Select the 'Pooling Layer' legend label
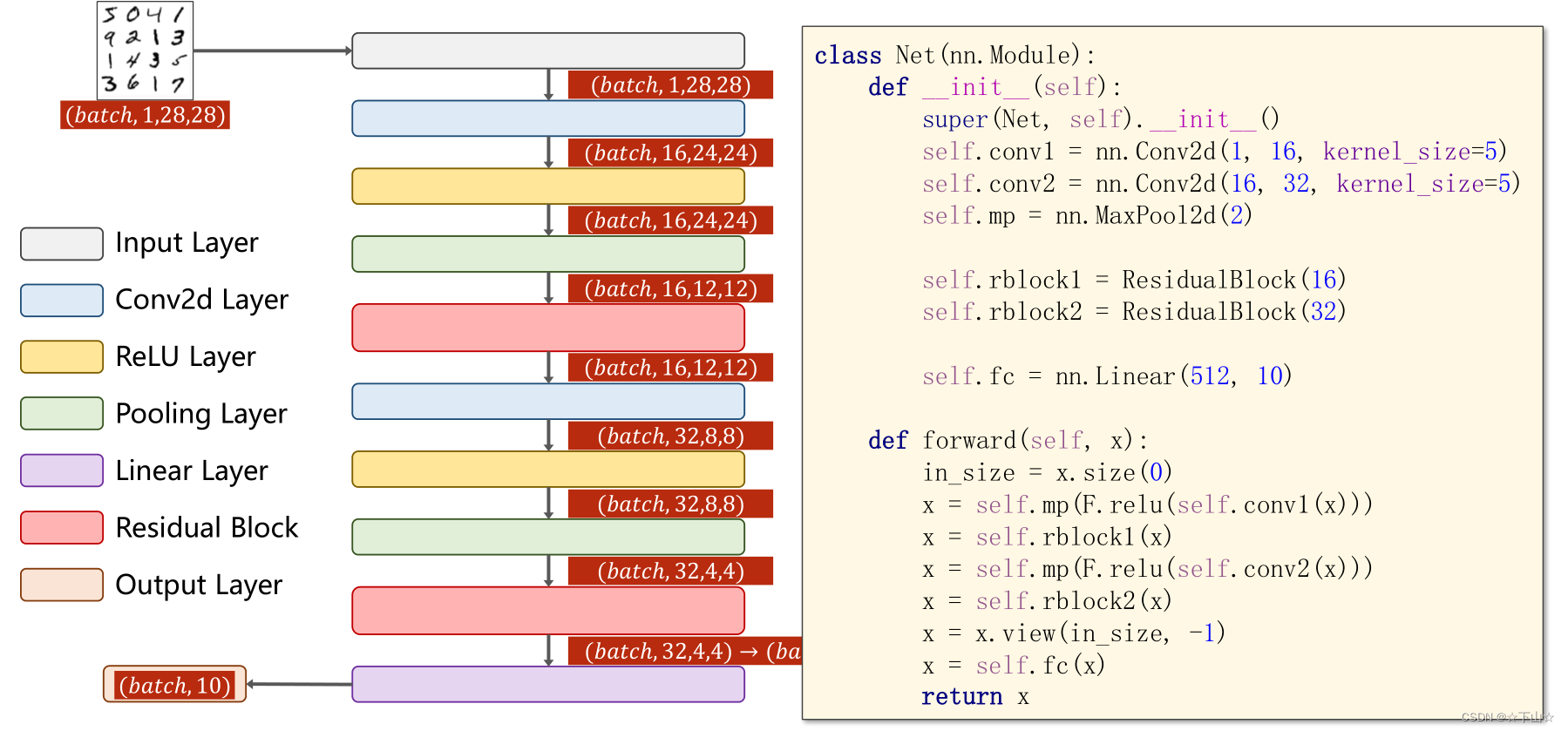1568x731 pixels. coord(201,414)
